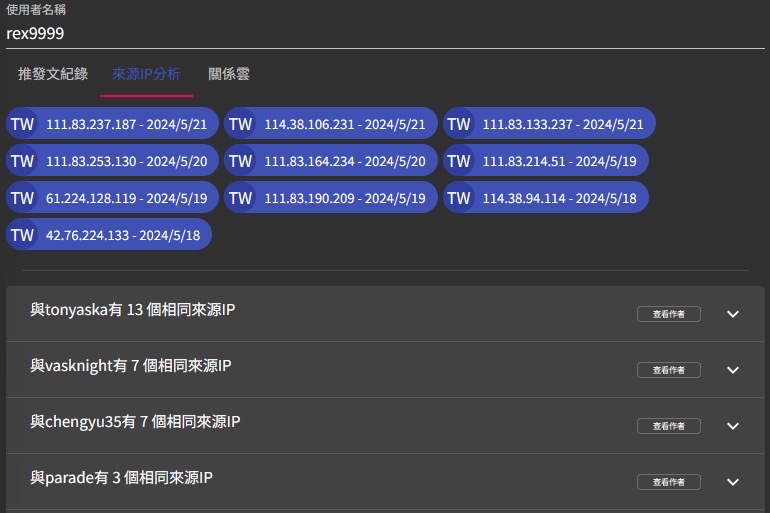Select the 111.83.253.130 IP chip

pos(127,161)
